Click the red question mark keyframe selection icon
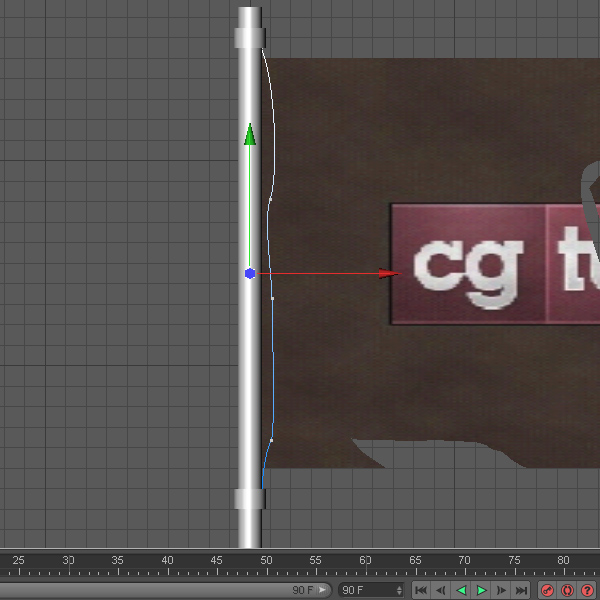The height and width of the screenshot is (600, 600). (587, 590)
